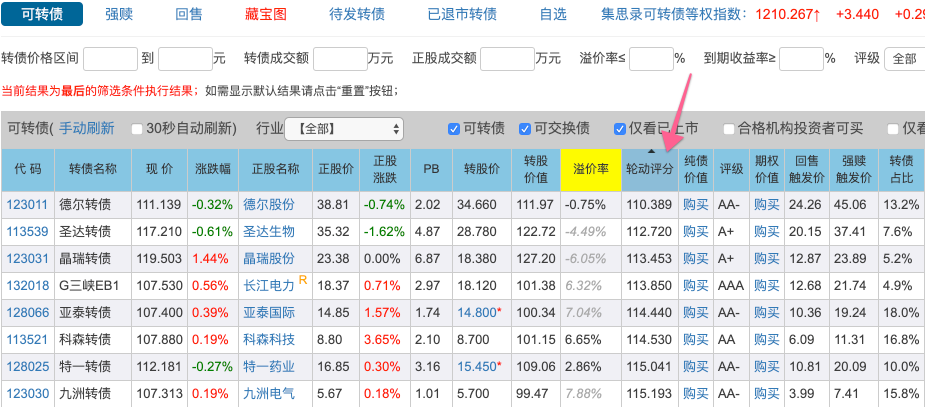Image resolution: width=925 pixels, height=407 pixels.
Task: Focus the maximum bond price input before 元
Action: pyautogui.click(x=185, y=58)
